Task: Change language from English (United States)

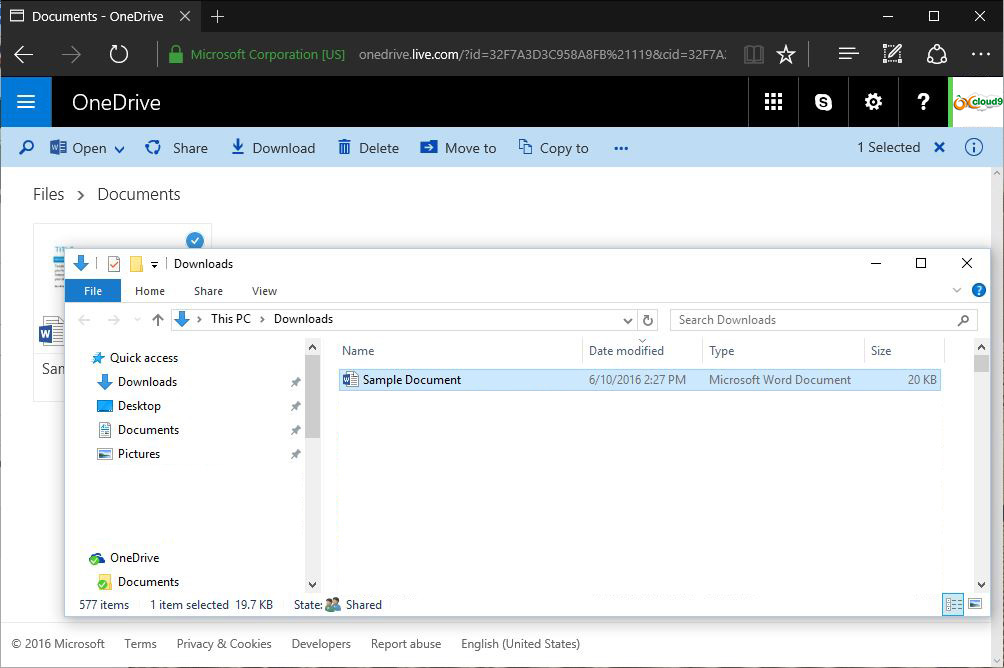Action: point(521,644)
